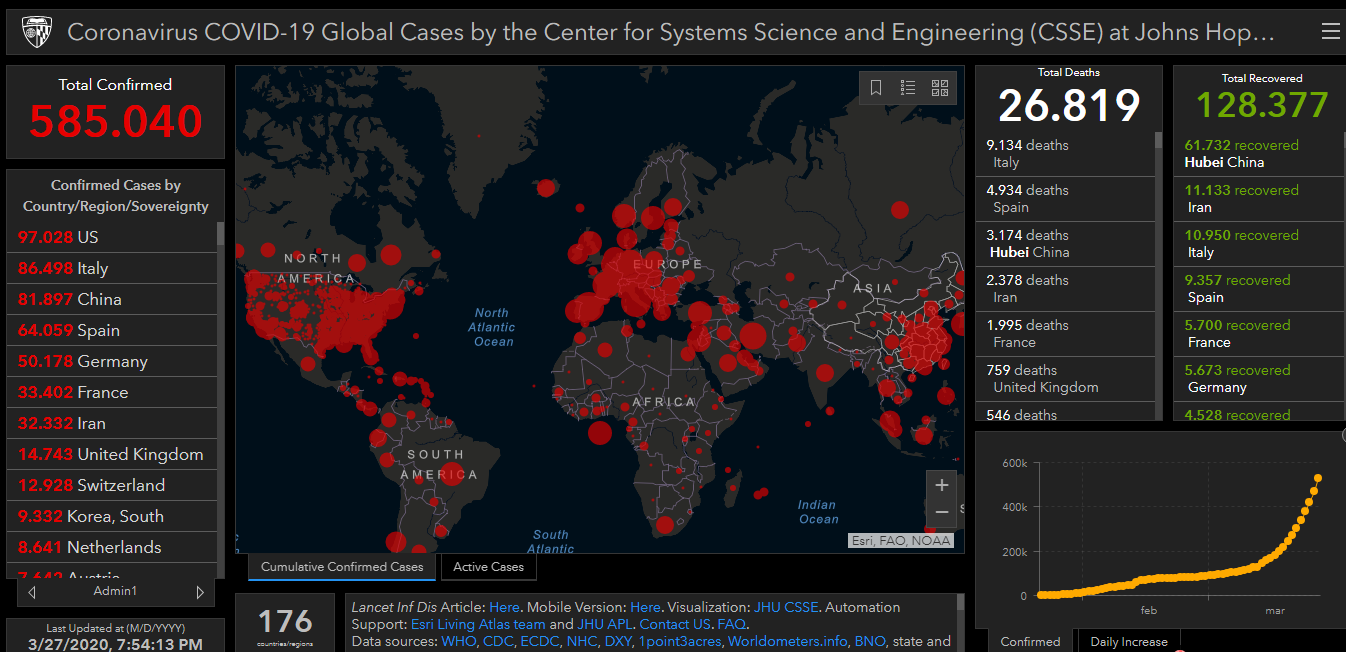1346x652 pixels.
Task: Select Italy 10.950 recovered entry
Action: 1259,244
